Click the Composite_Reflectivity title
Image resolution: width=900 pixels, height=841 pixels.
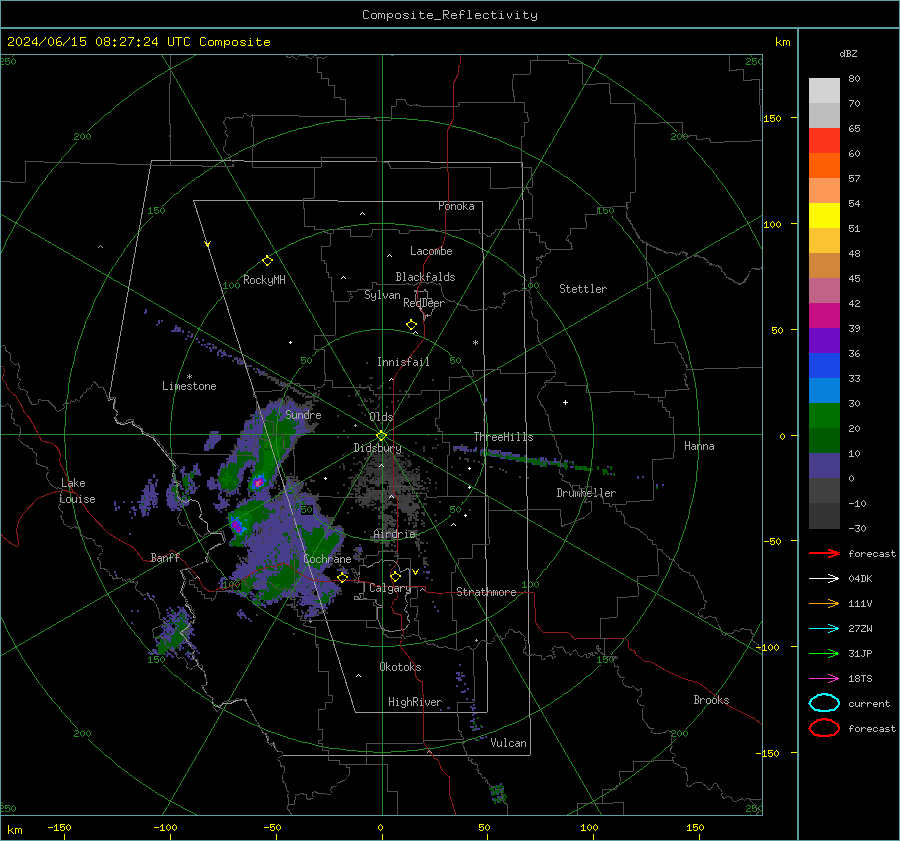tap(450, 15)
